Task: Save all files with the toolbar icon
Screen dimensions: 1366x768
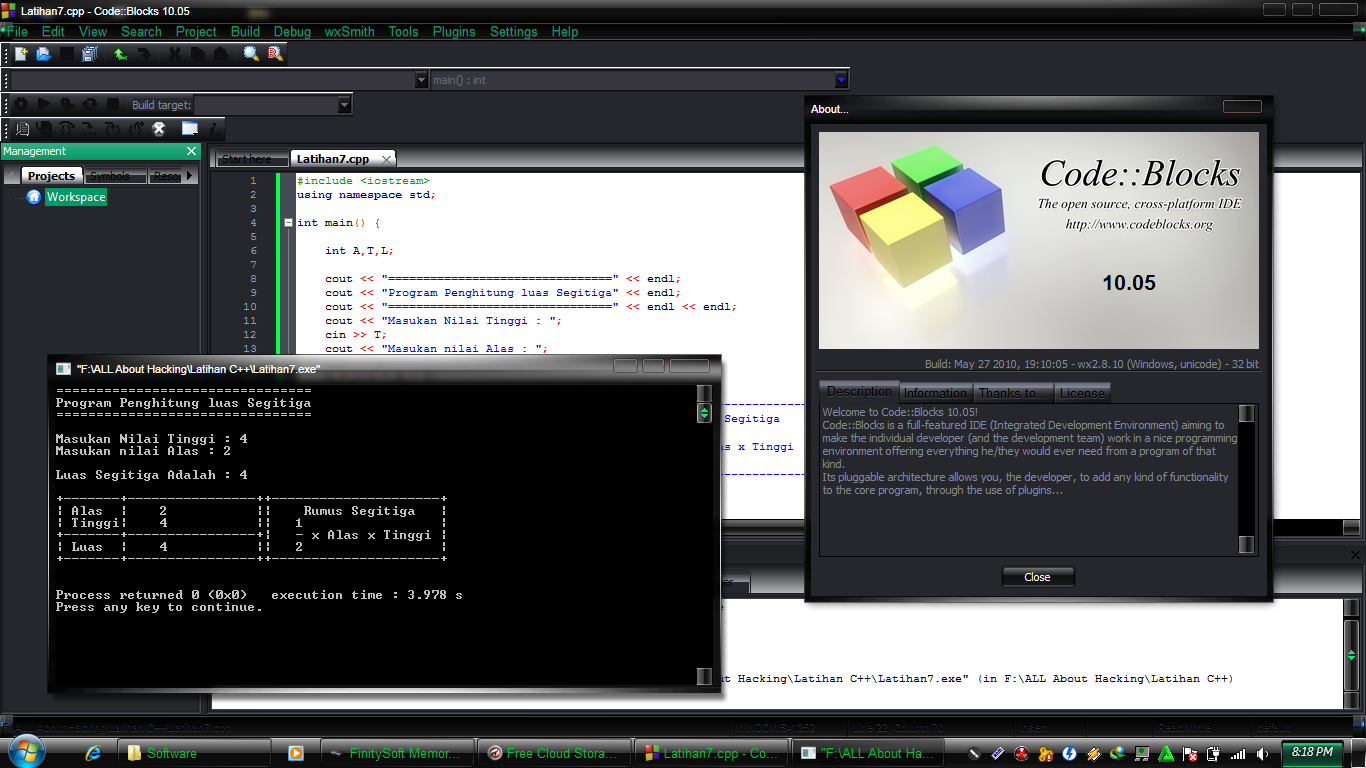Action: tap(88, 53)
